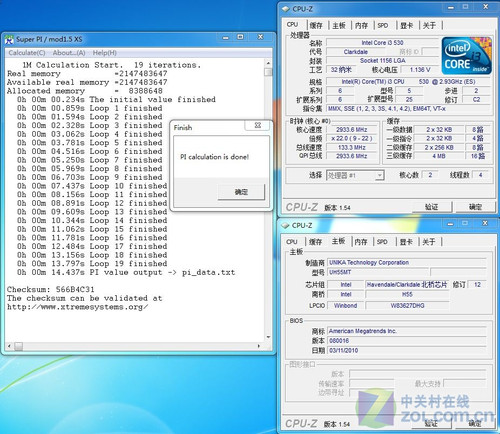
Task: Minimize the top CPU-Z window
Action: (451, 7)
